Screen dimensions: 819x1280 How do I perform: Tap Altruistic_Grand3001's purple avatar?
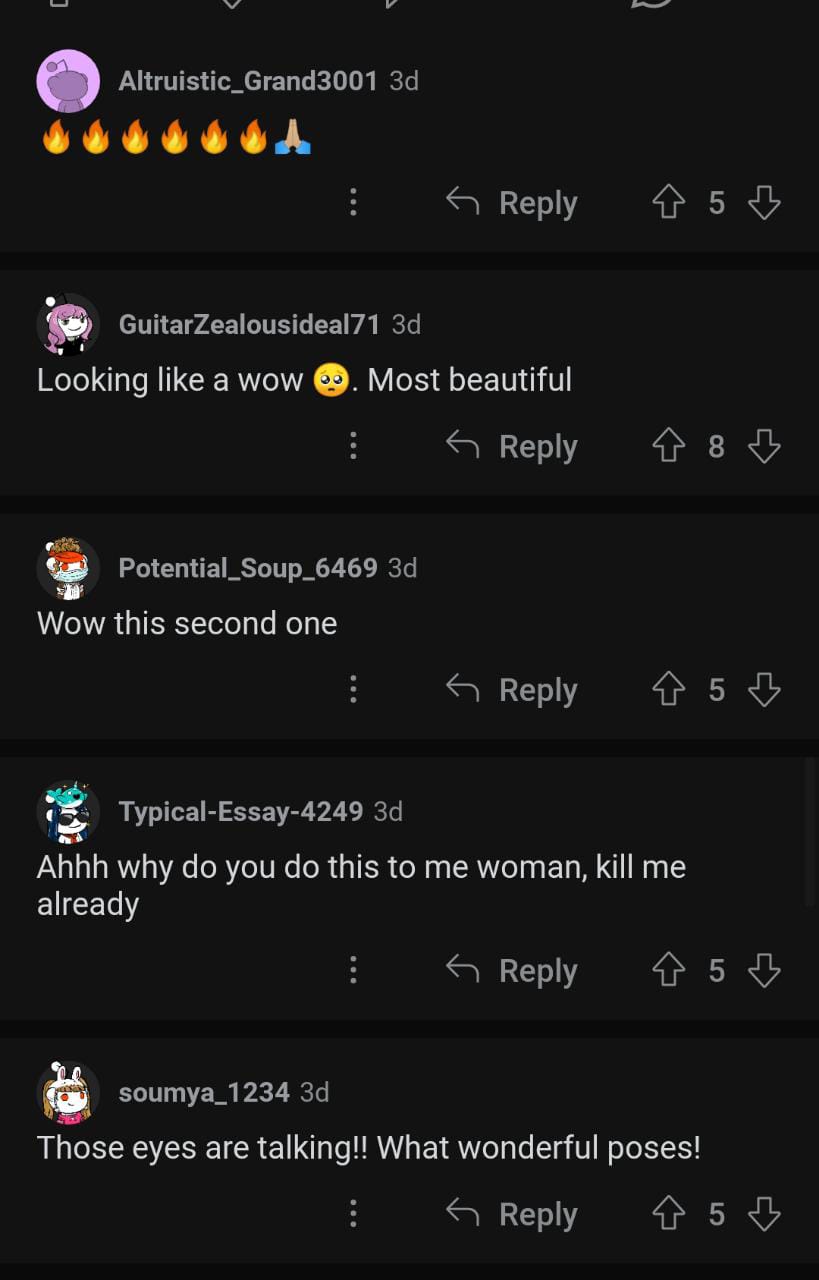click(68, 81)
